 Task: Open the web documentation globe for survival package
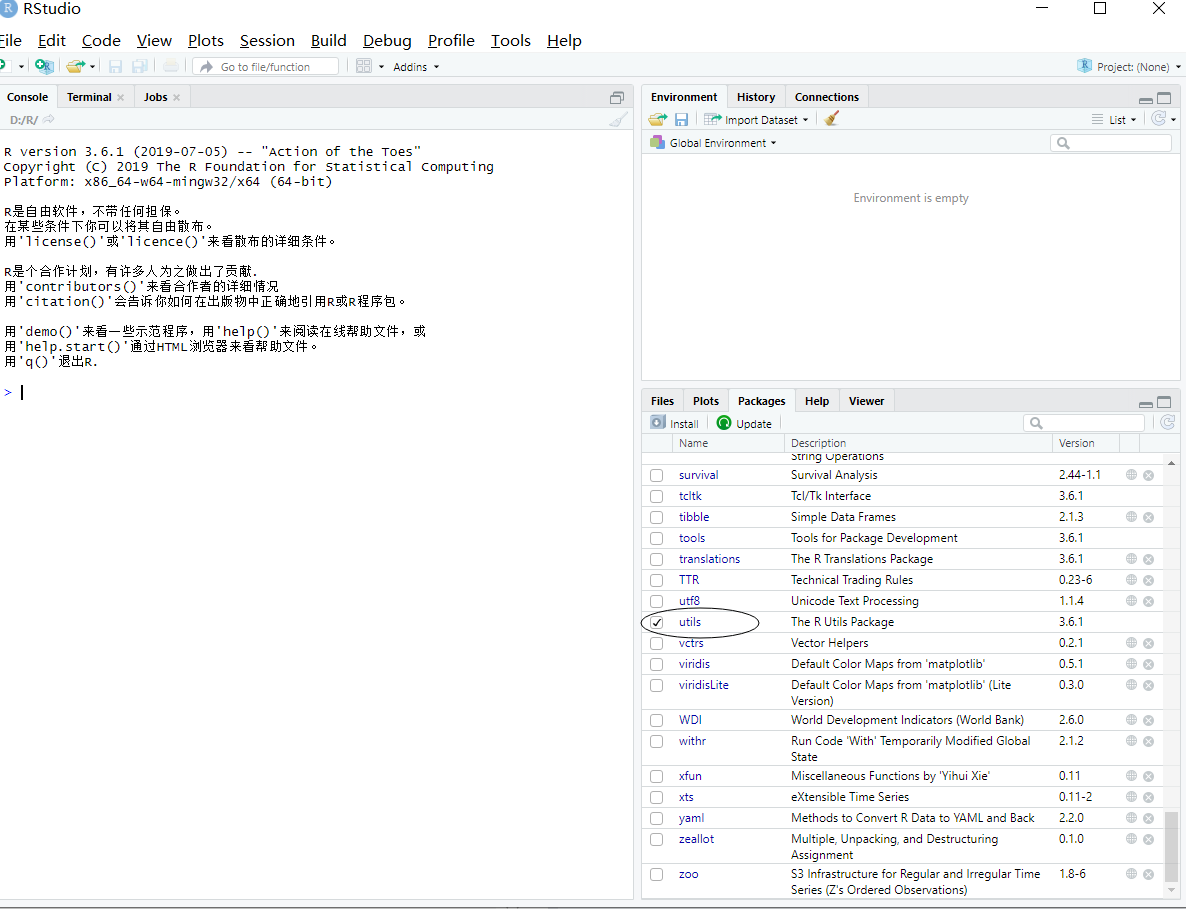coord(1132,475)
